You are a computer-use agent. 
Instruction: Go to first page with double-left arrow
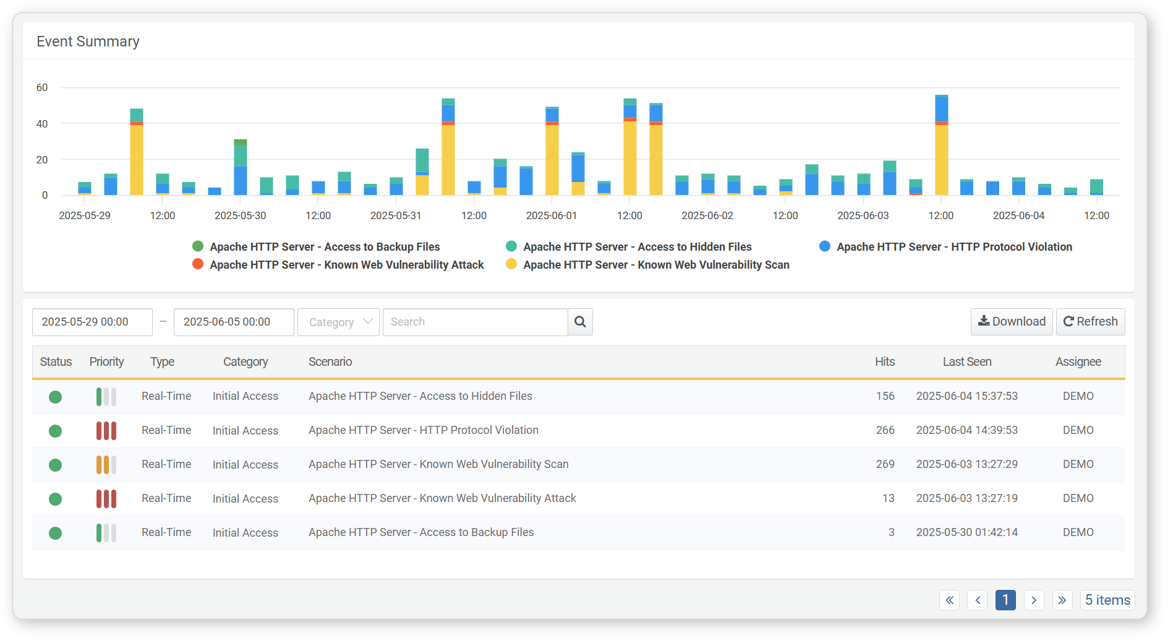click(x=950, y=600)
